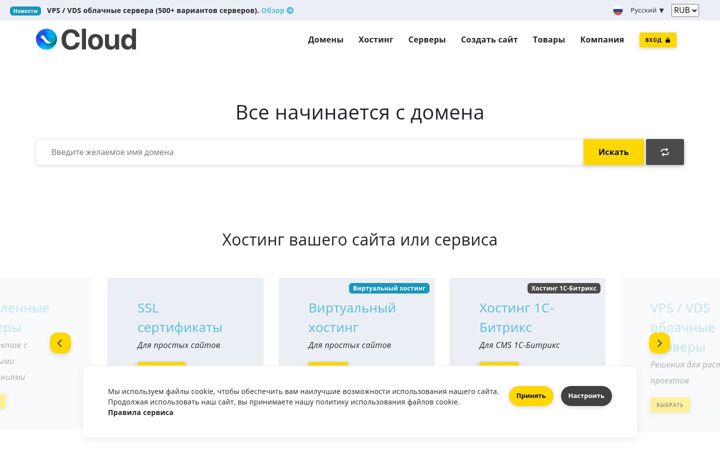Open the Серверы menu
The width and height of the screenshot is (720, 450).
[427, 39]
